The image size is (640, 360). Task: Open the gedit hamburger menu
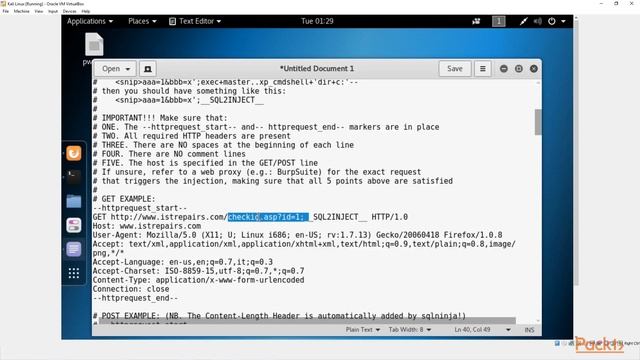coord(482,69)
